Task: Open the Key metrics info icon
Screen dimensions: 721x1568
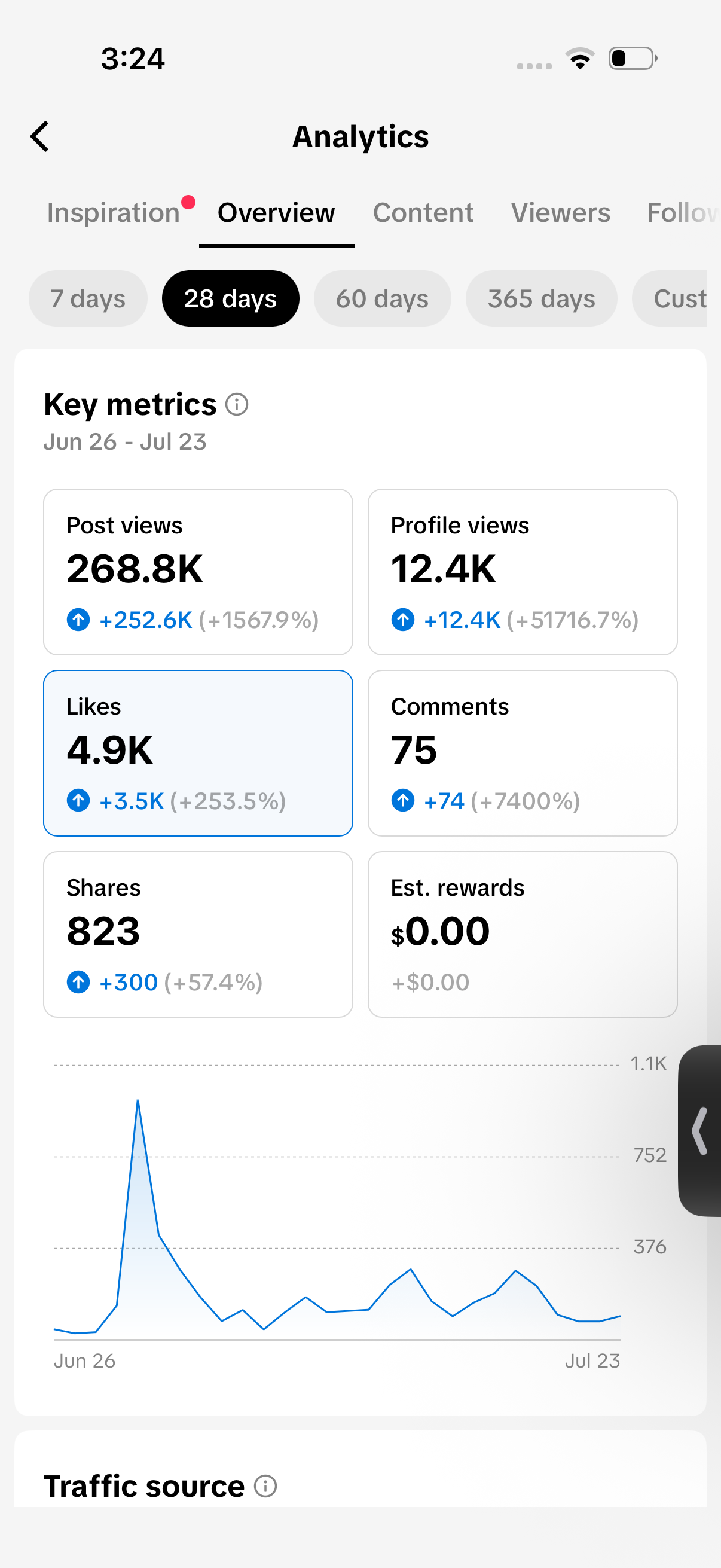Action: [x=237, y=404]
